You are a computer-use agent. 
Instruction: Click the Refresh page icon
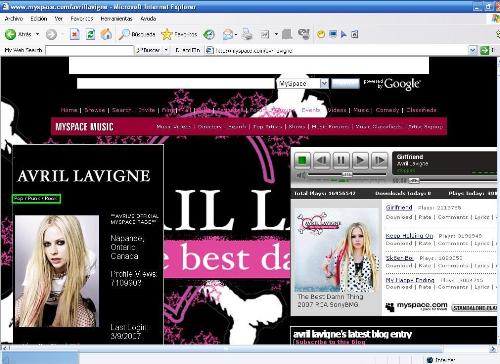[90, 34]
